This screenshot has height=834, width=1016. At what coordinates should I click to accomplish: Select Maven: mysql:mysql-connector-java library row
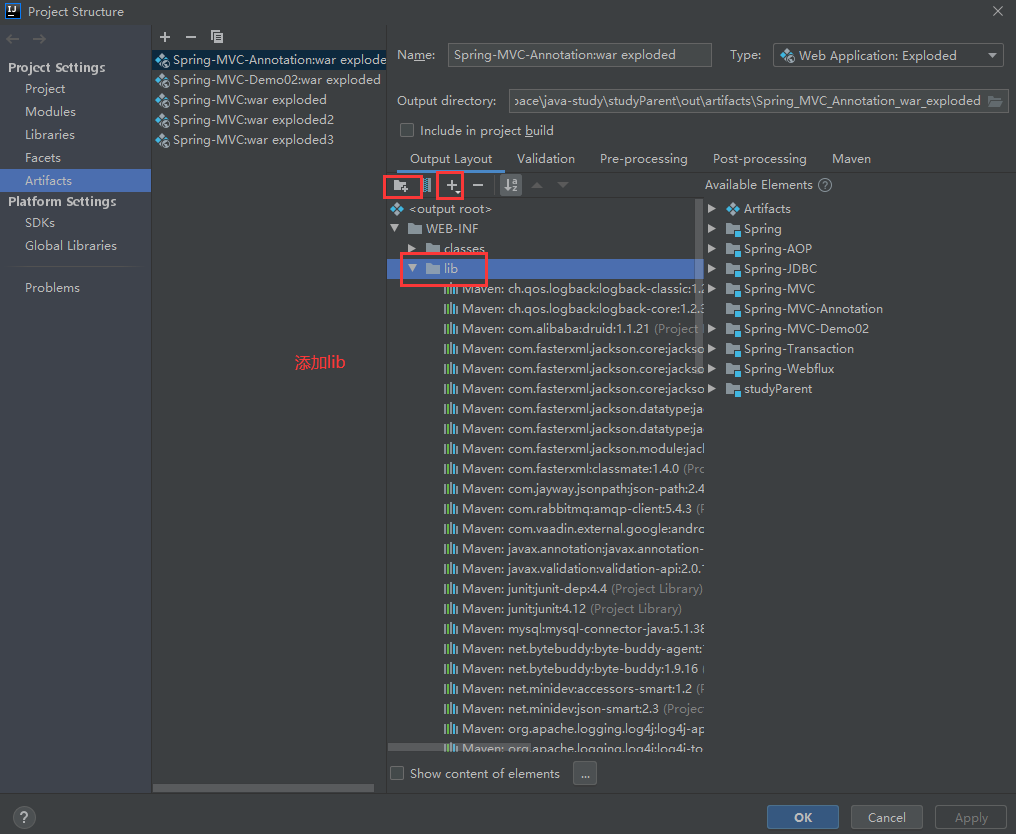click(545, 629)
